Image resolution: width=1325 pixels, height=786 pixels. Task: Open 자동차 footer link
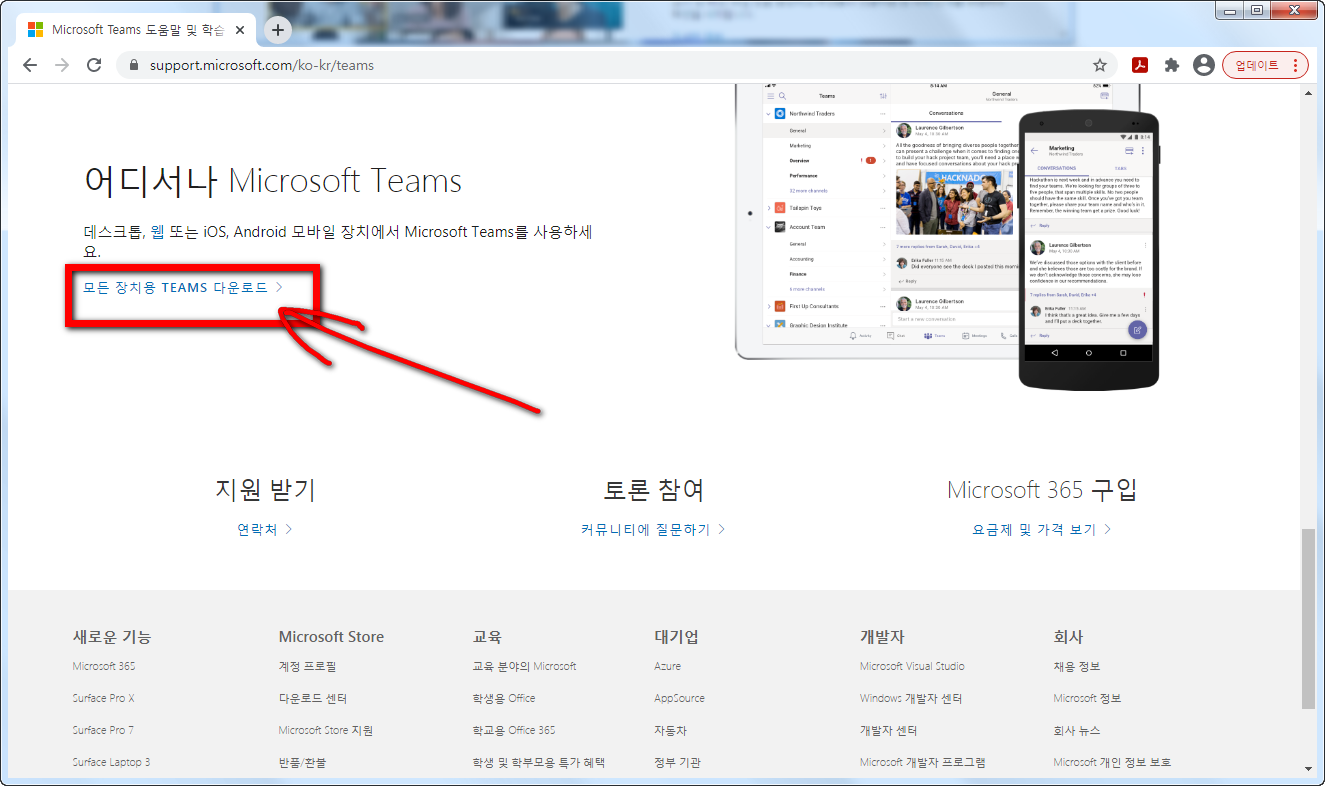[x=670, y=730]
